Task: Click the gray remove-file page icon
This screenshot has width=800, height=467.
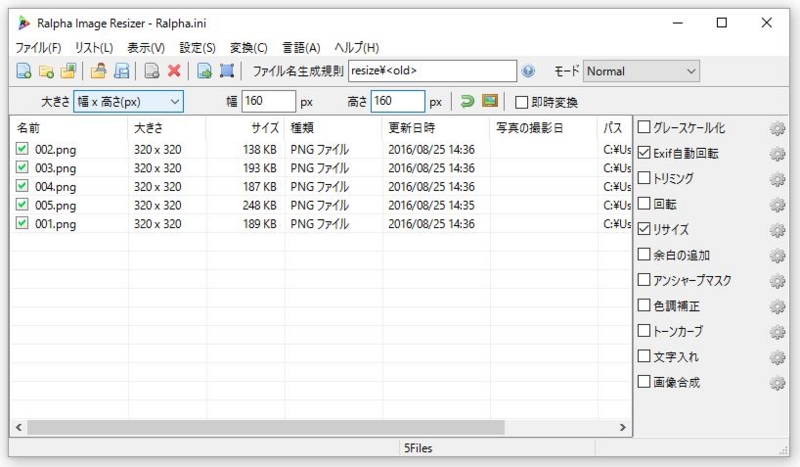Action: (152, 71)
